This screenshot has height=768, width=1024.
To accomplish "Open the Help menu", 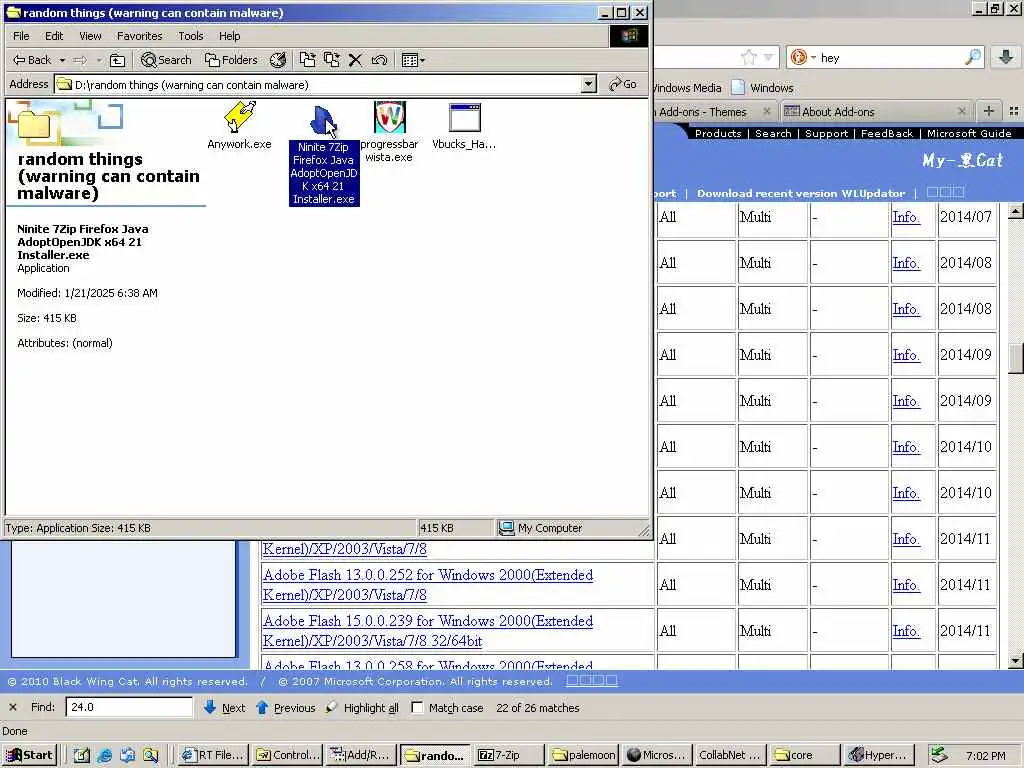I will pyautogui.click(x=229, y=36).
